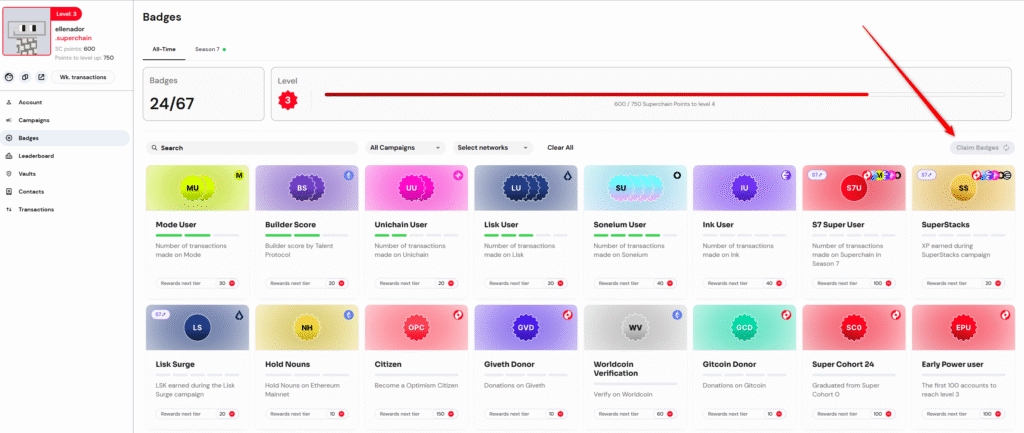Click the NH badge on Hold Nouns card
The width and height of the screenshot is (1024, 433).
click(307, 327)
